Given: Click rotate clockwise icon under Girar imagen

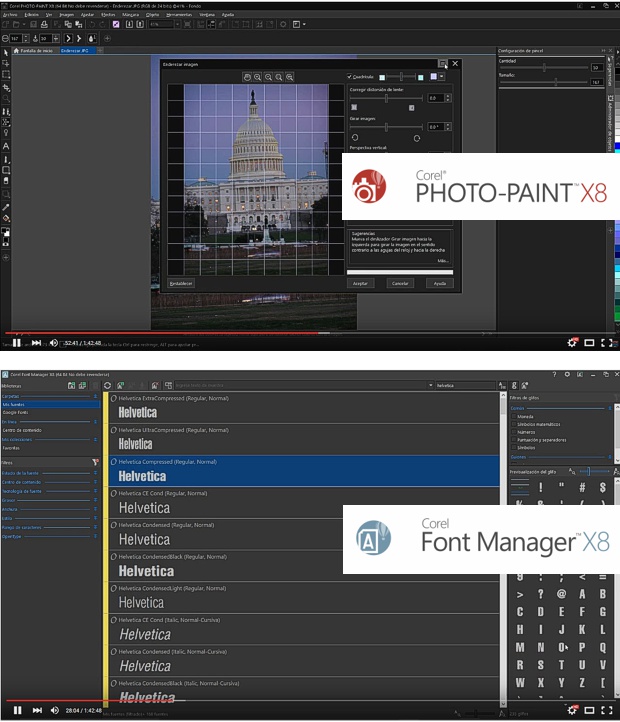Looking at the screenshot, I should pos(416,138).
